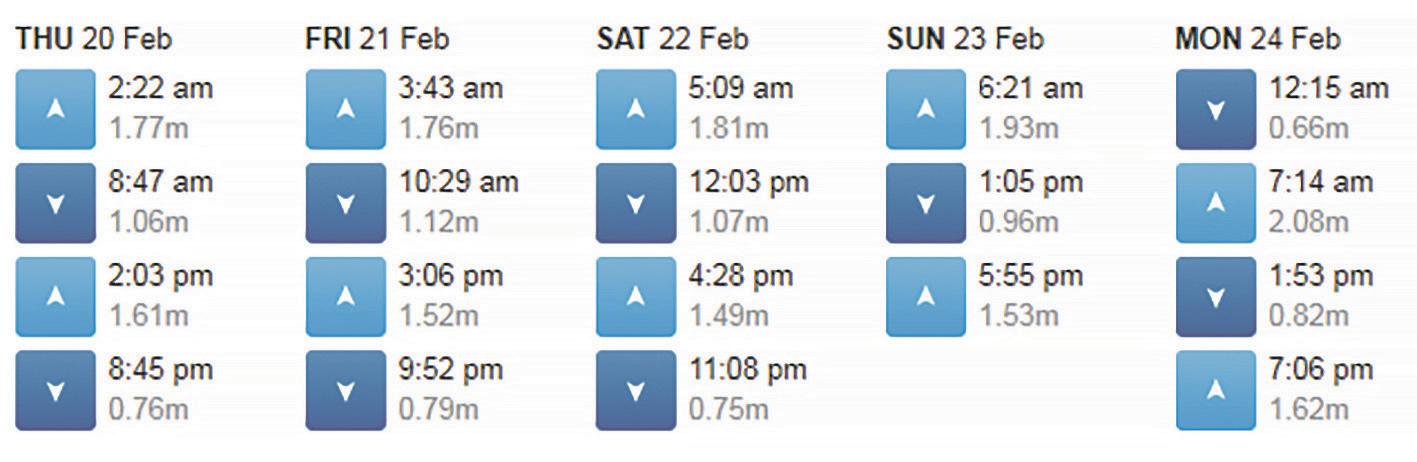Click the Sunday 6:21 am high tide icon
1417x462 pixels.
click(926, 109)
